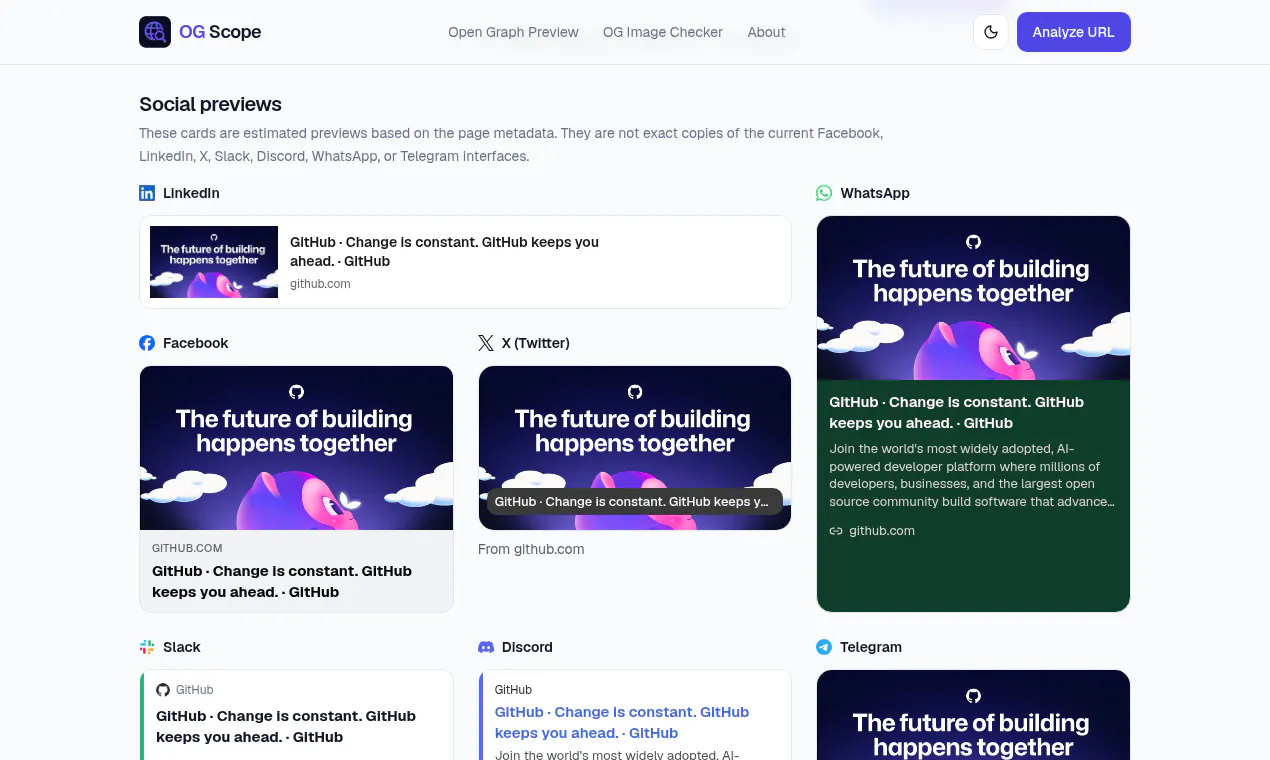Click github.com under the LinkedIn title
Viewport: 1270px width, 760px height.
click(x=320, y=284)
